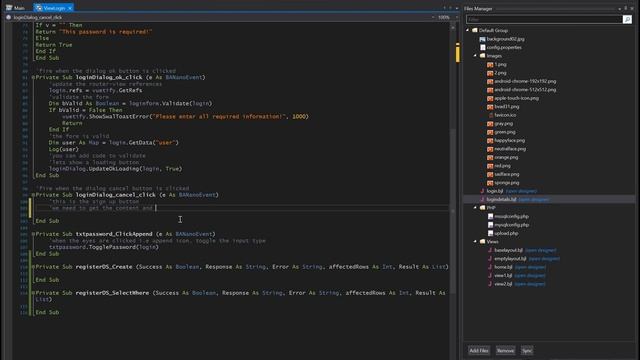This screenshot has width=640, height=360.
Task: Click the sadface.png image icon
Action: [x=490, y=174]
